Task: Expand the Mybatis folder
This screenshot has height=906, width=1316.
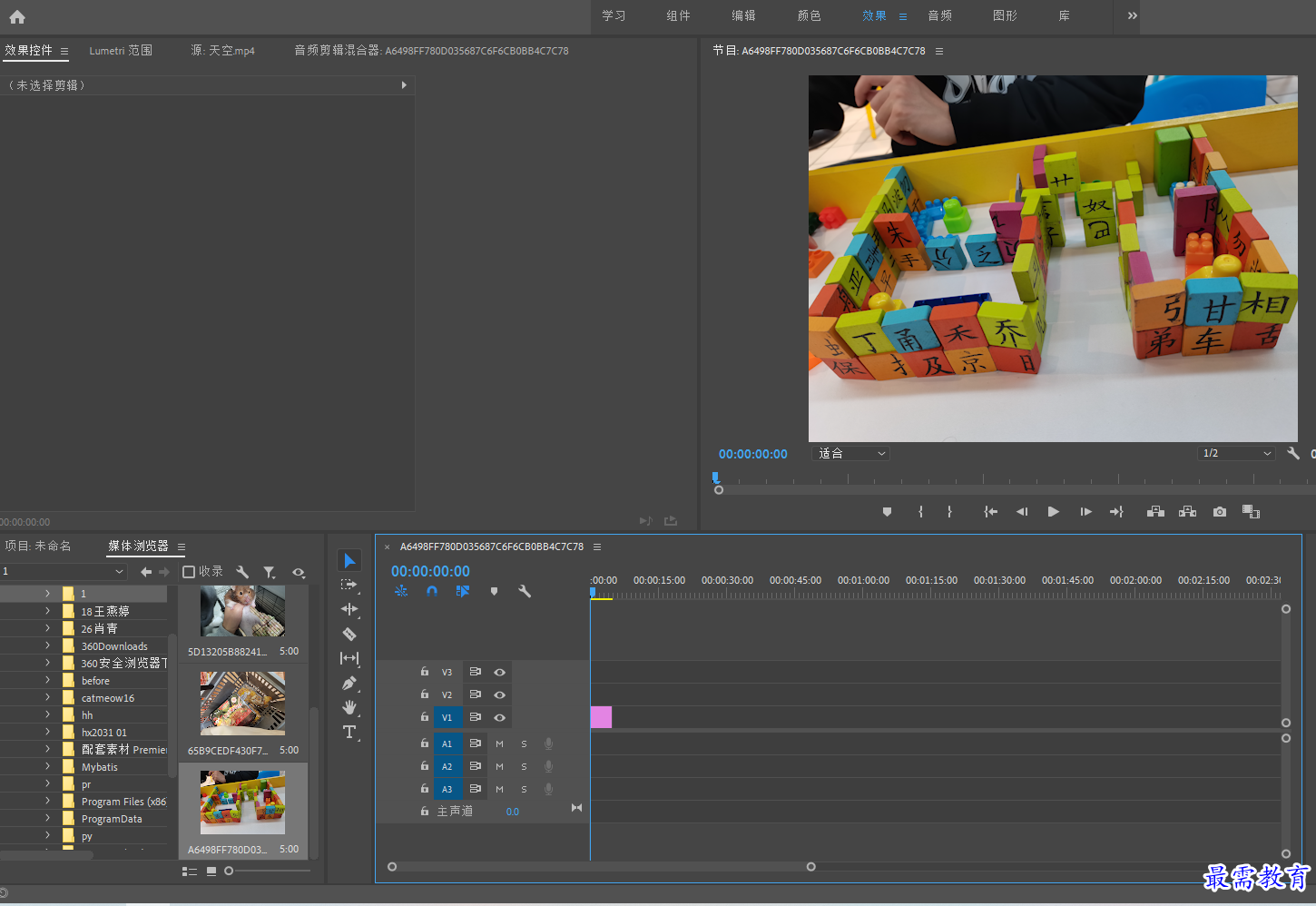Action: point(47,766)
